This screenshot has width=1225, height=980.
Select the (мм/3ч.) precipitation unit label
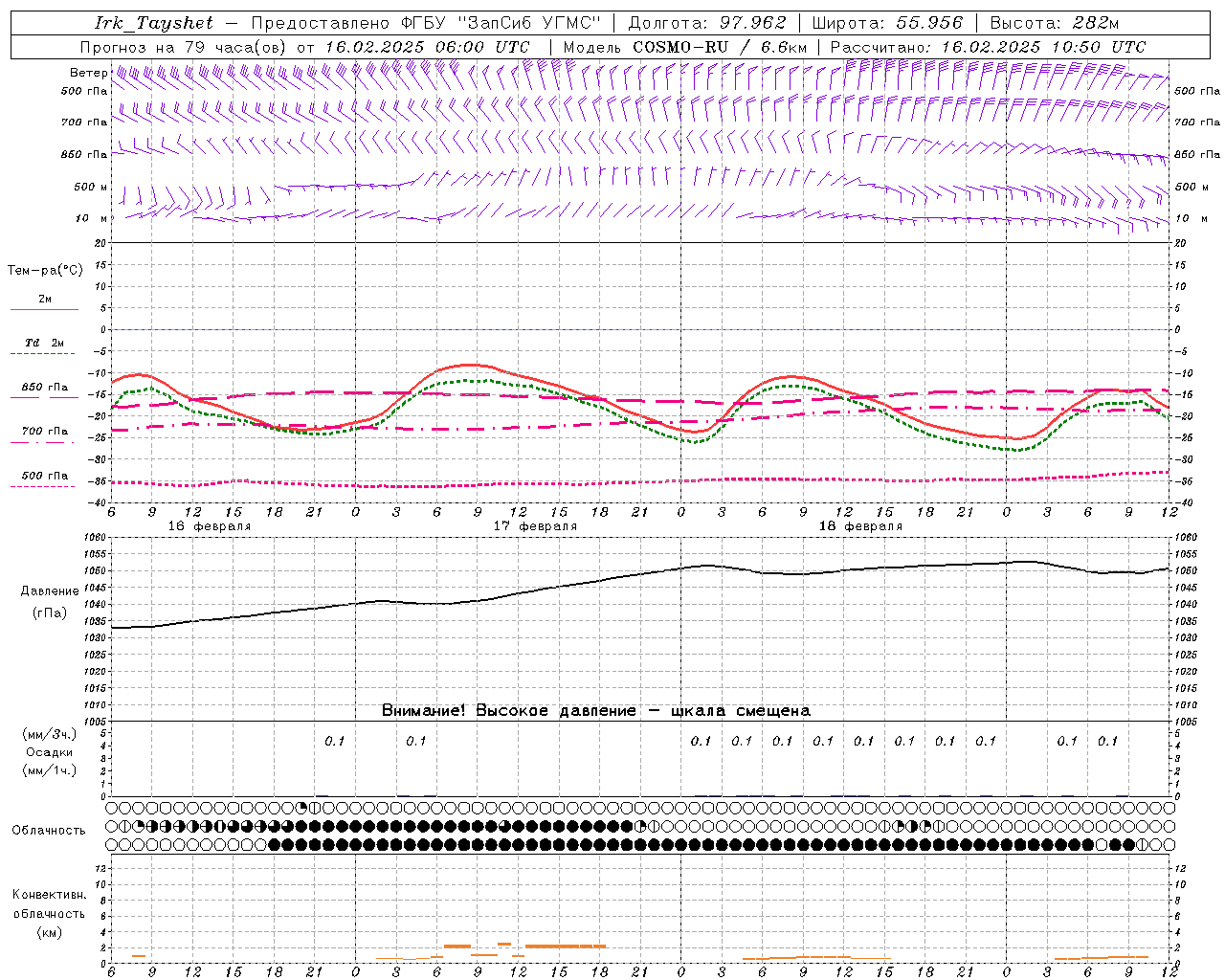click(x=50, y=734)
